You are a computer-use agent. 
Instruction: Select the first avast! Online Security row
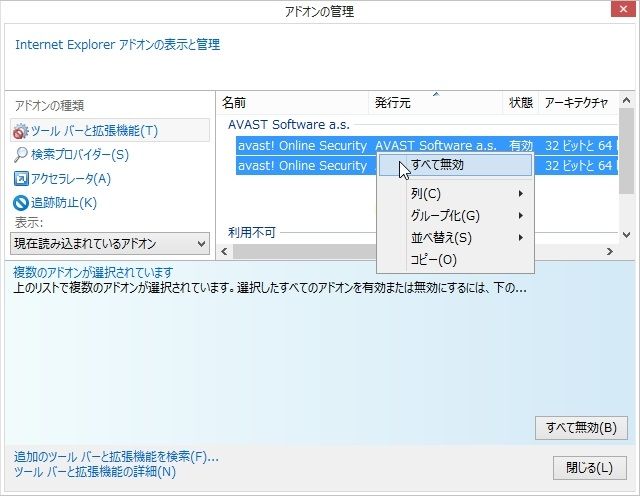pos(427,146)
